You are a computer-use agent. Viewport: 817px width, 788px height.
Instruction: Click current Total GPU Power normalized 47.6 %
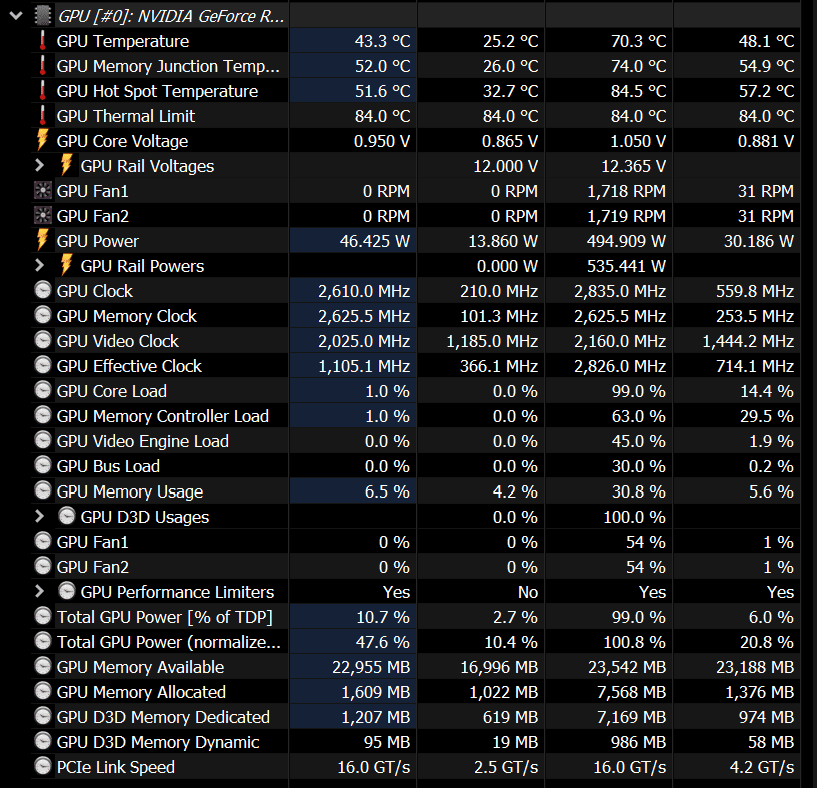[x=382, y=642]
